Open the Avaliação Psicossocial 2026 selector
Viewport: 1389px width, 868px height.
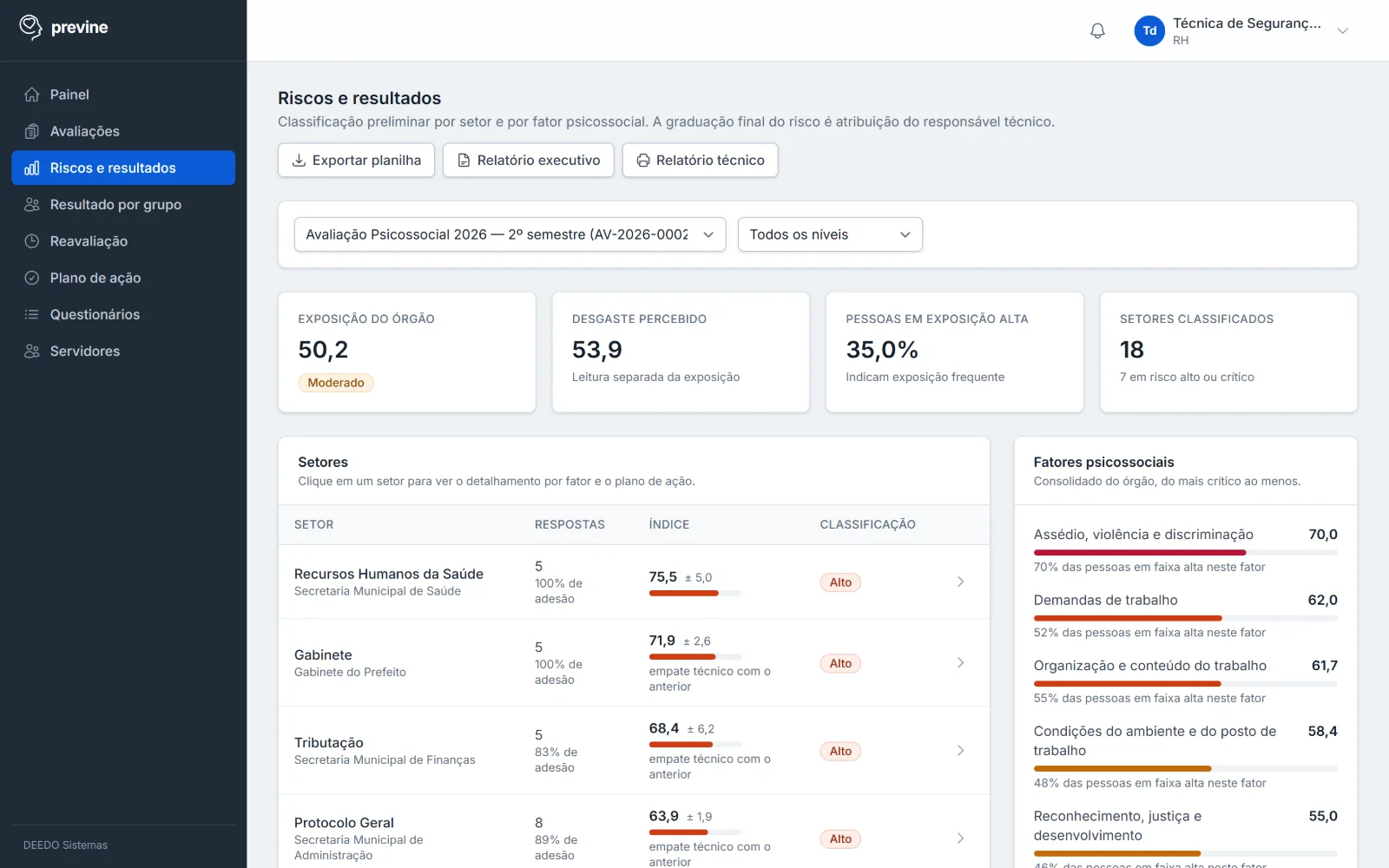[510, 234]
